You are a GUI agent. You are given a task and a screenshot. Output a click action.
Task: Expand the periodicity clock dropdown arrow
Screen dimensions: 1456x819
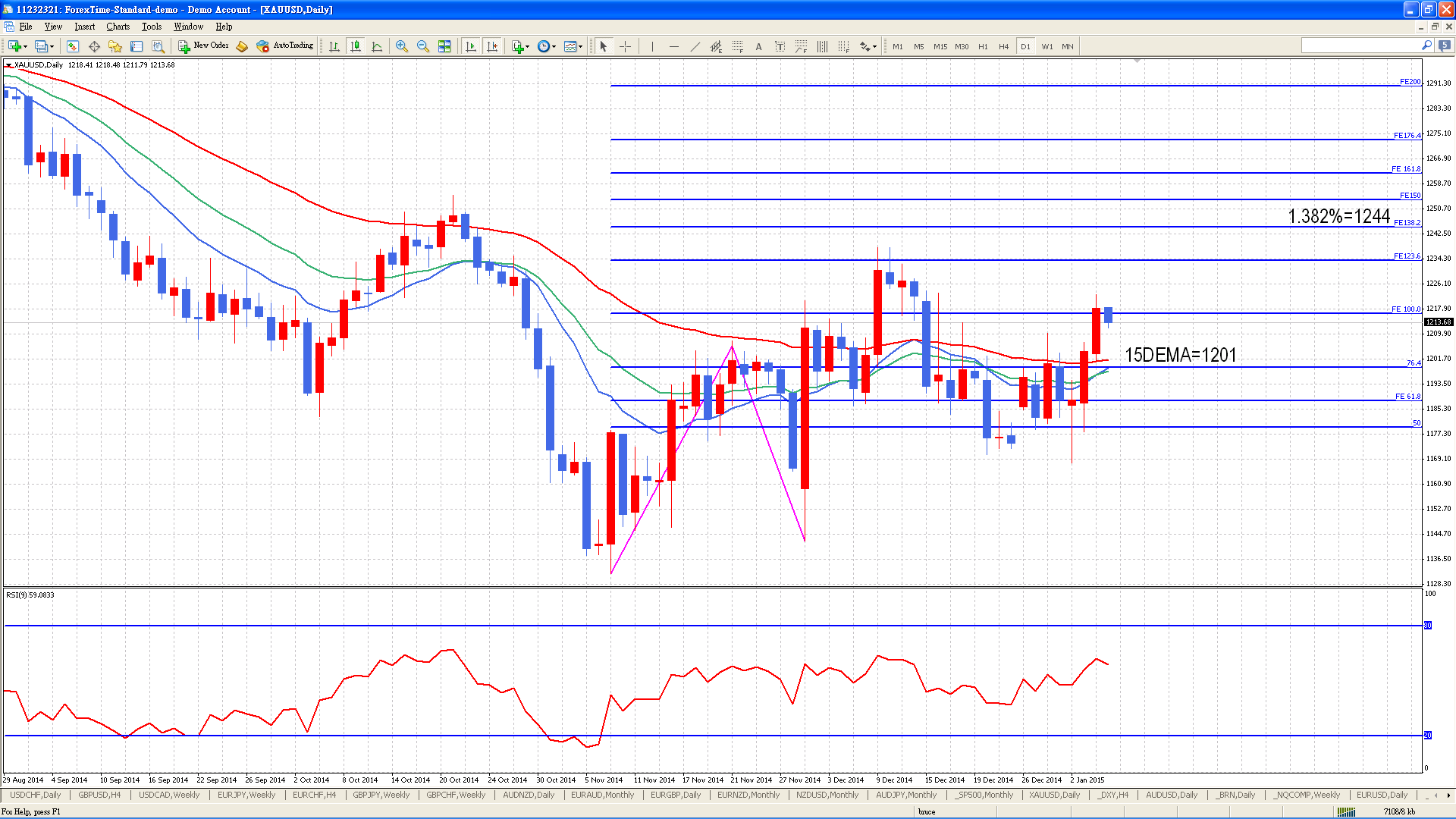click(554, 46)
